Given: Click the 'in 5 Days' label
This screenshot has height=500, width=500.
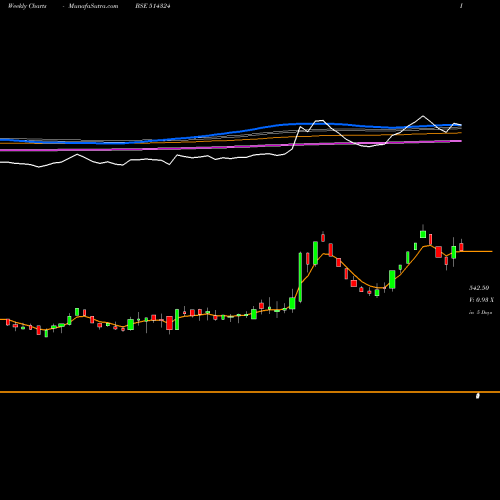Looking at the screenshot, I should pos(481,312).
